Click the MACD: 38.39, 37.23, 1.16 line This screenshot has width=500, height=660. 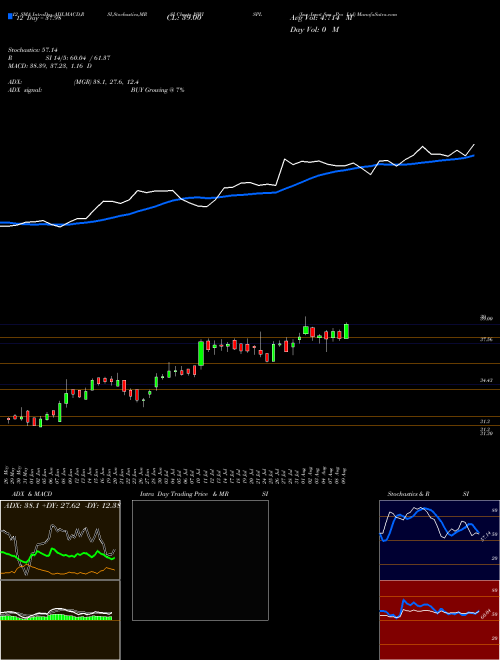click(50, 66)
